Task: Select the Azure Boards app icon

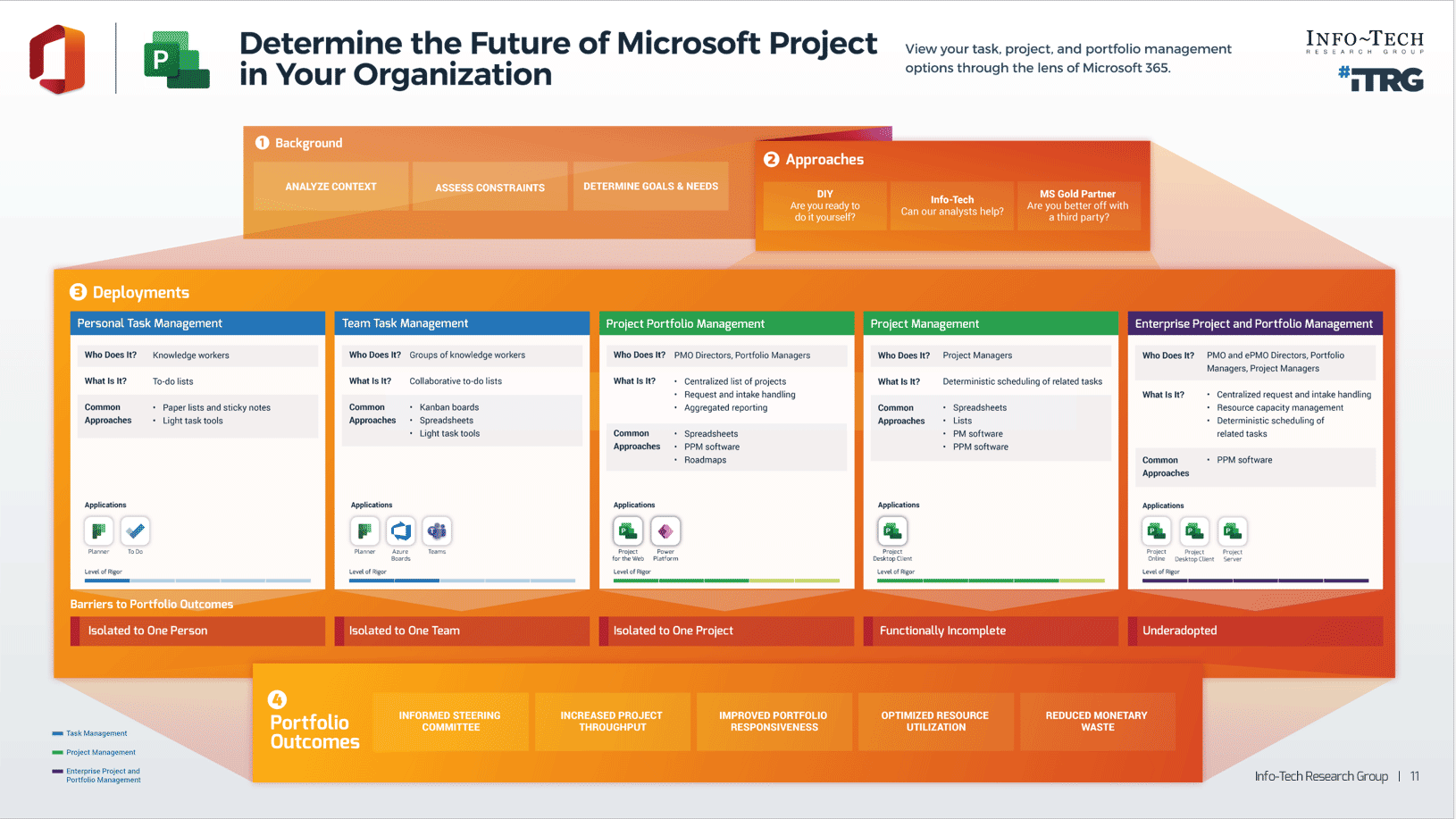Action: click(x=401, y=531)
